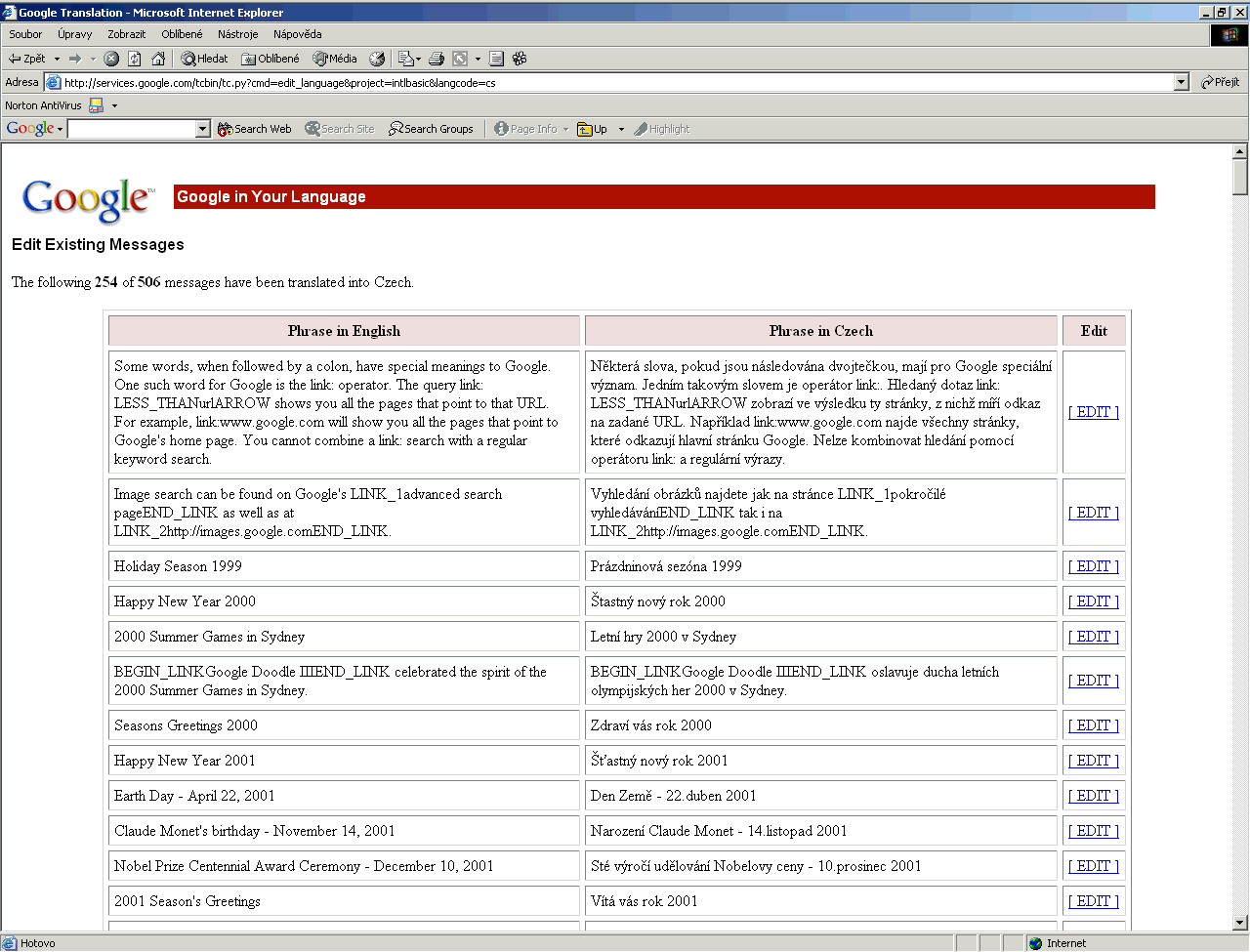
Task: Click the IE icon in the title bar
Action: coord(10,13)
